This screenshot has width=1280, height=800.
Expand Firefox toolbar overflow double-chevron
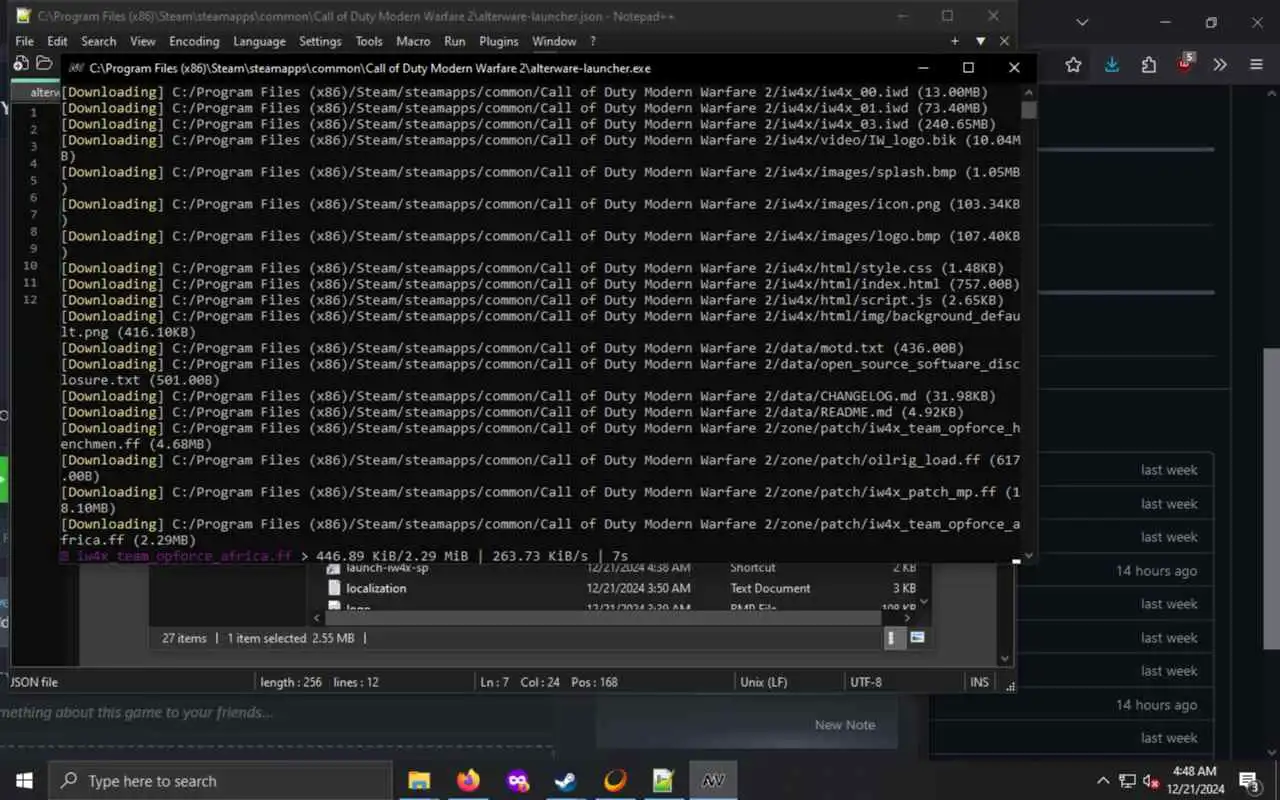click(1220, 65)
